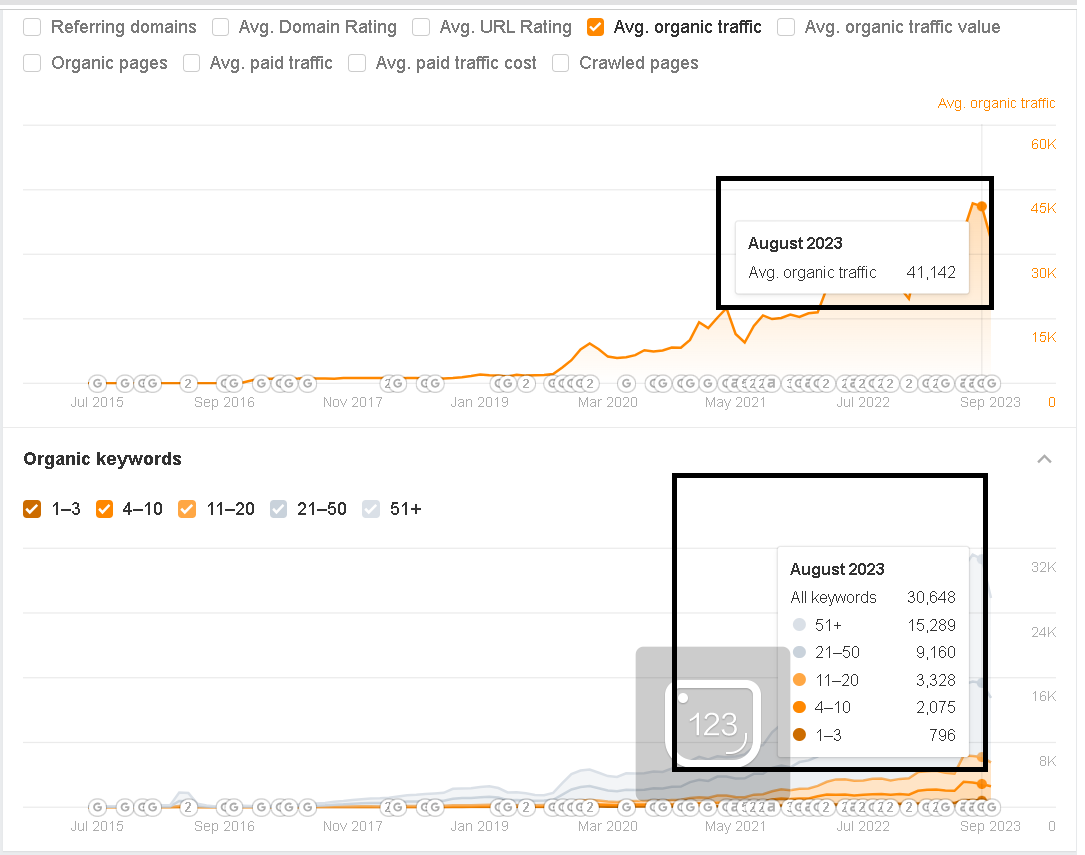Click the first G update marker on traffic chart
The width and height of the screenshot is (1085, 855).
click(97, 383)
